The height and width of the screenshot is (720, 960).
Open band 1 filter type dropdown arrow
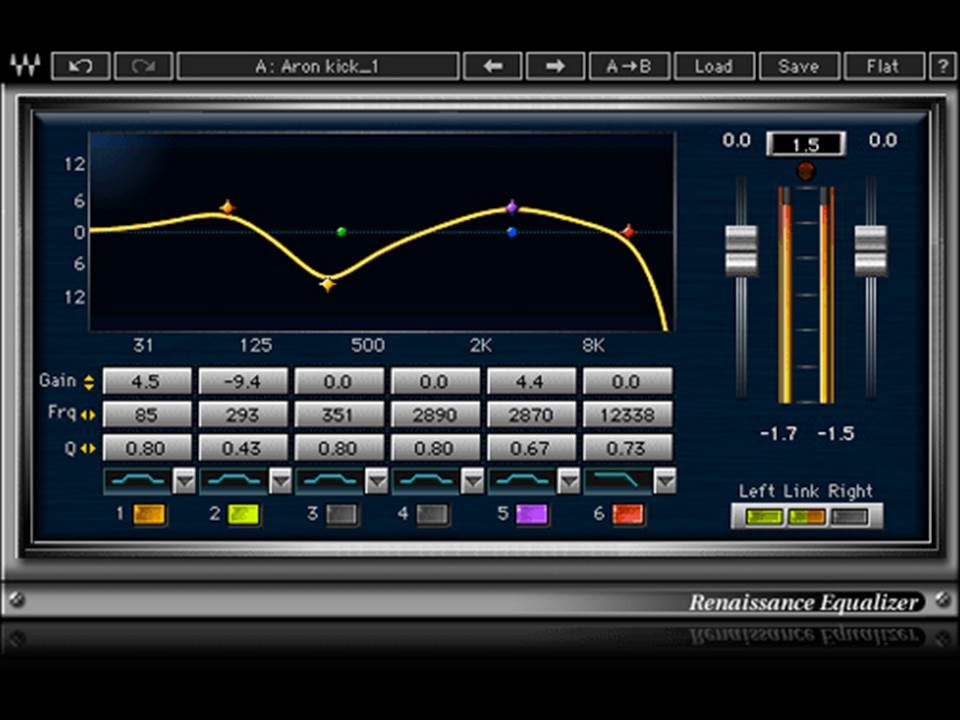coord(184,481)
